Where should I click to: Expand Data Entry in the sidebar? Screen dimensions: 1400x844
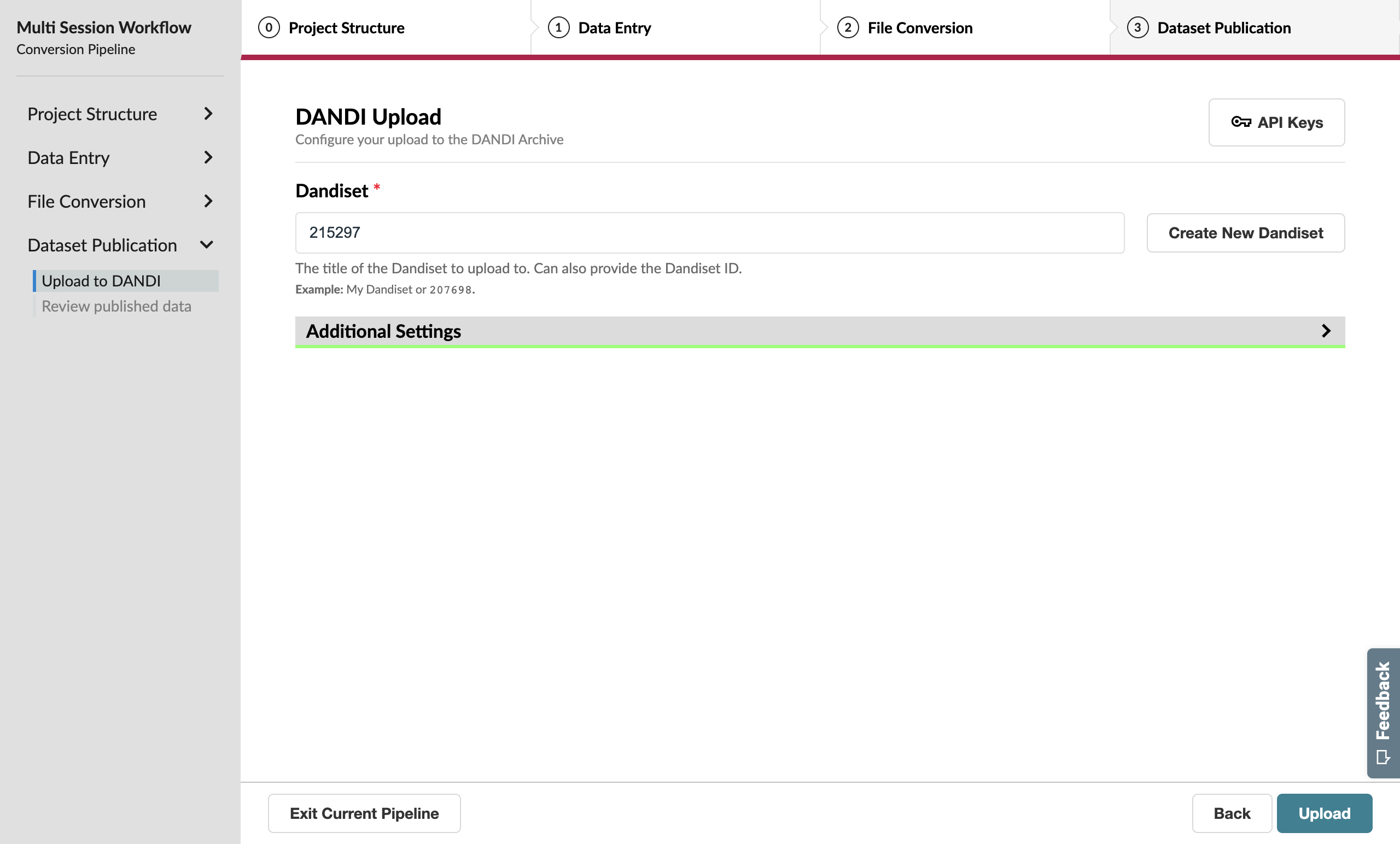point(120,158)
